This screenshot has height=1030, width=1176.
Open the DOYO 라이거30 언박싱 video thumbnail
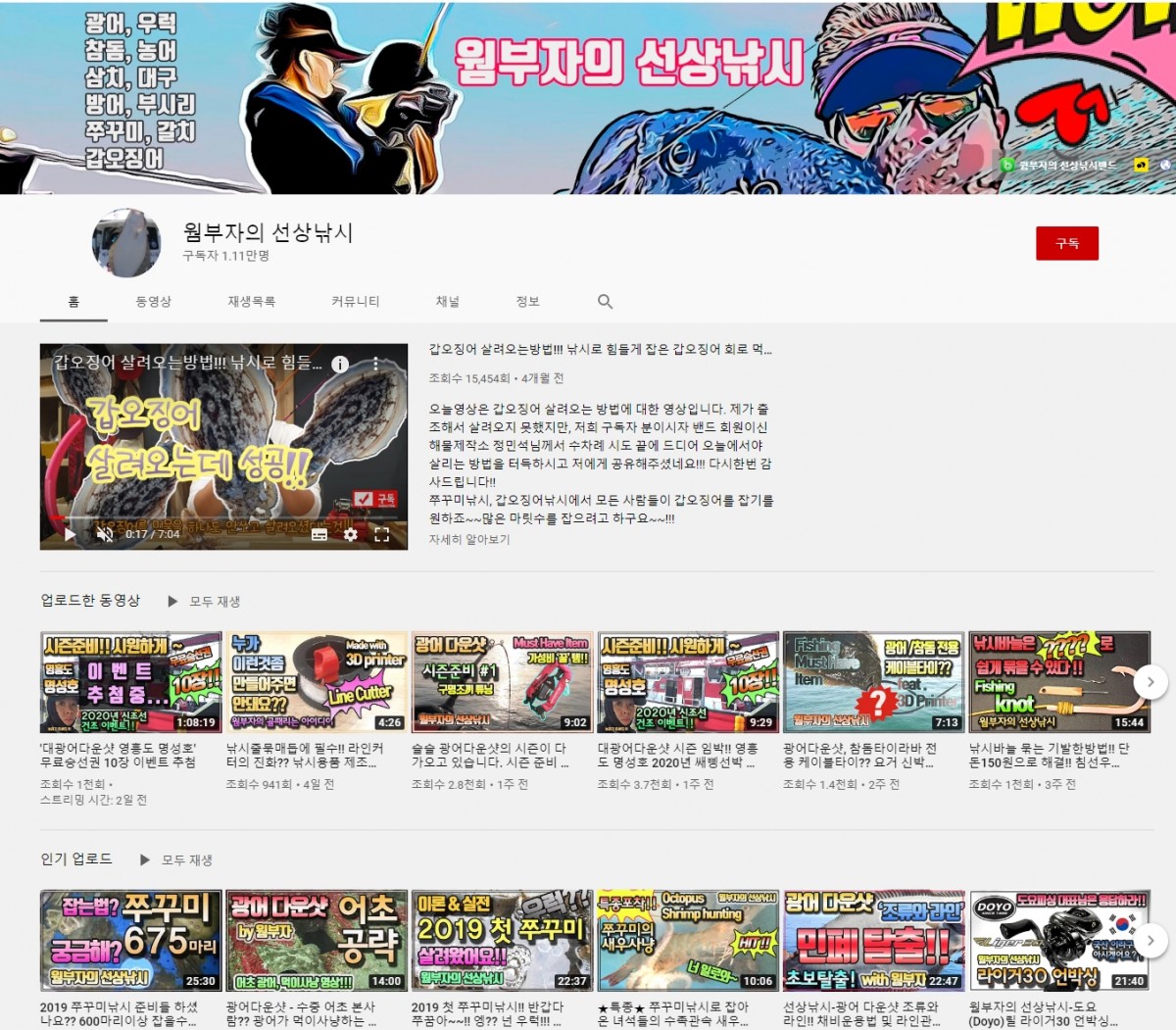tap(1058, 941)
